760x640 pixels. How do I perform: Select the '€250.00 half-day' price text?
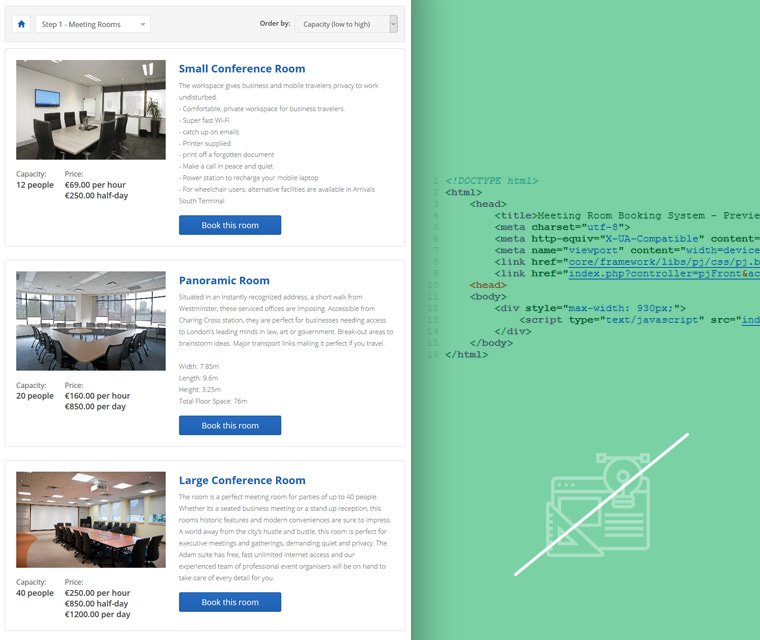tap(96, 195)
